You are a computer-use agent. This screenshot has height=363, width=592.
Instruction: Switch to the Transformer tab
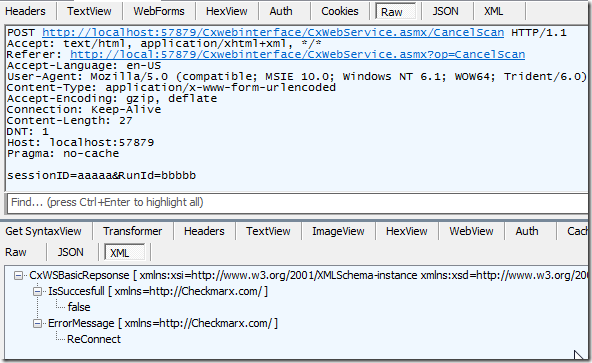(133, 231)
